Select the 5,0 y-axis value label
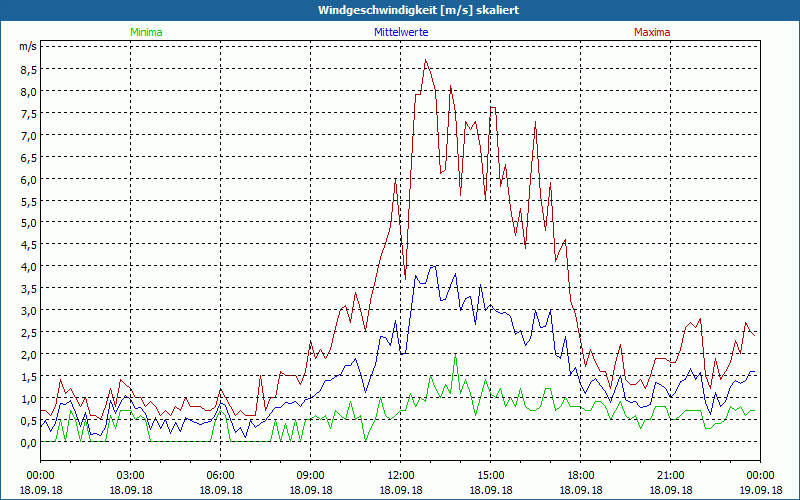Screen dimensions: 800x500 click(x=27, y=223)
